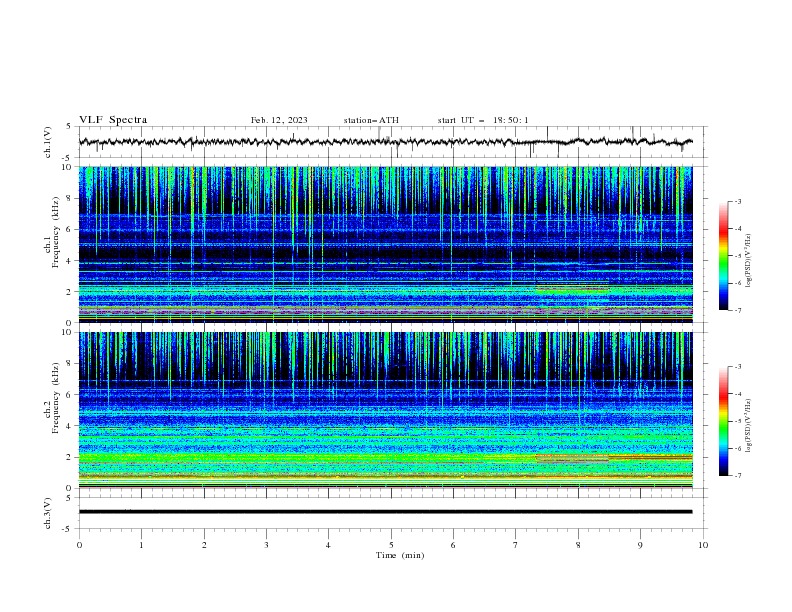
Task: Click the ch.1 spectrogram color scale bar
Action: 723,256
